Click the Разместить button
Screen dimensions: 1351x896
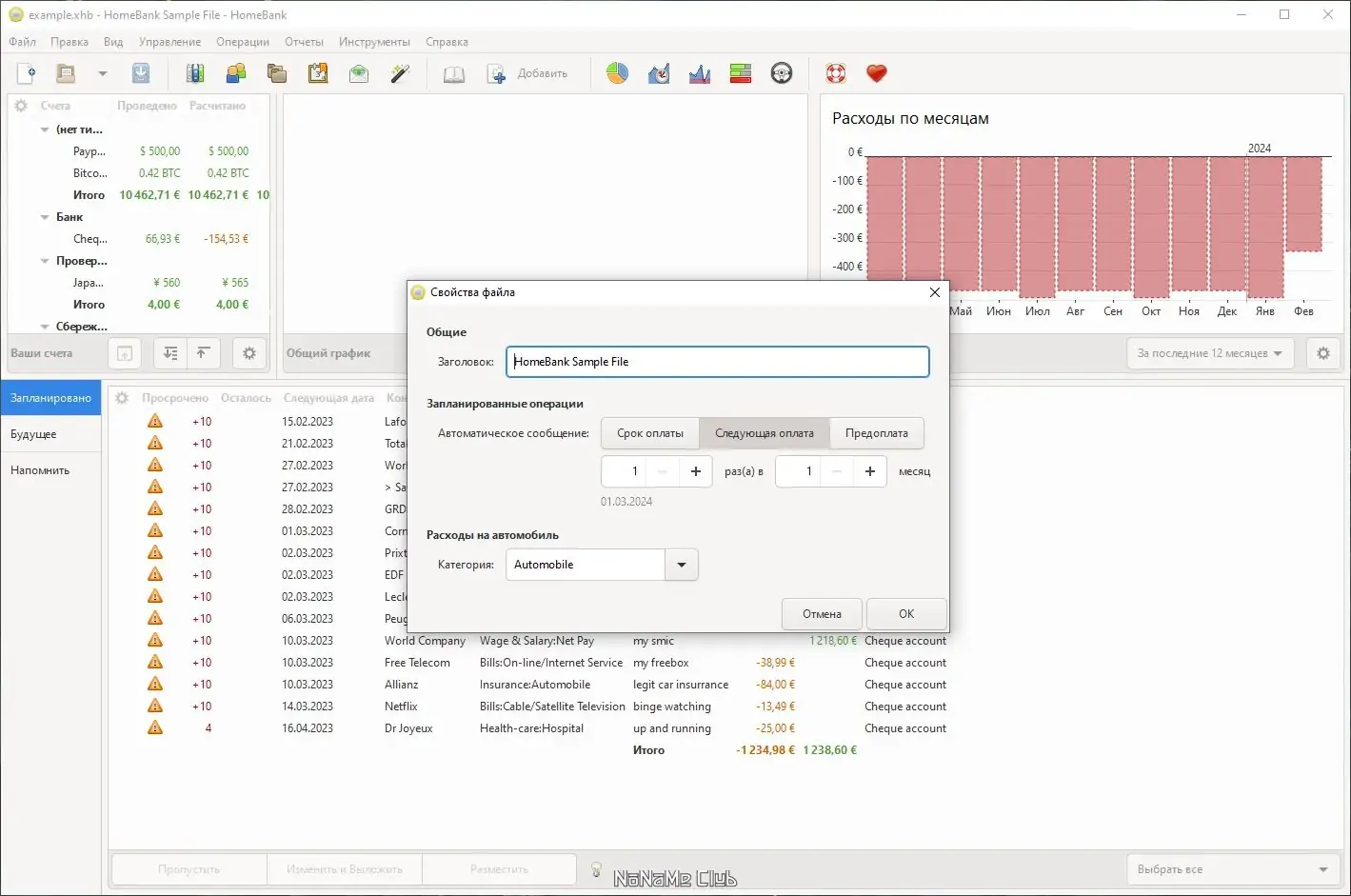(499, 869)
